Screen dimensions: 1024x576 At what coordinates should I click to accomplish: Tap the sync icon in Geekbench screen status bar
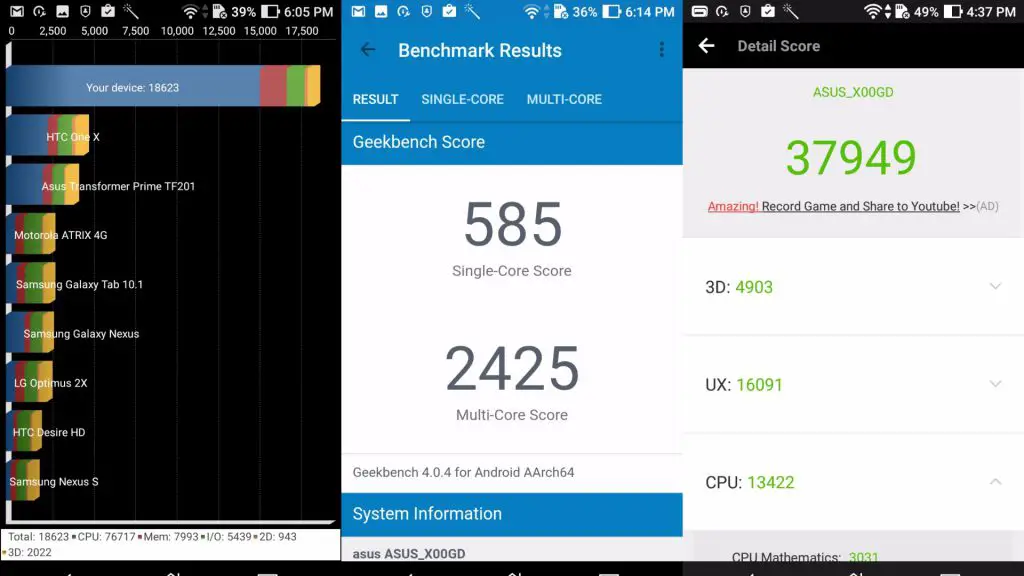404,12
